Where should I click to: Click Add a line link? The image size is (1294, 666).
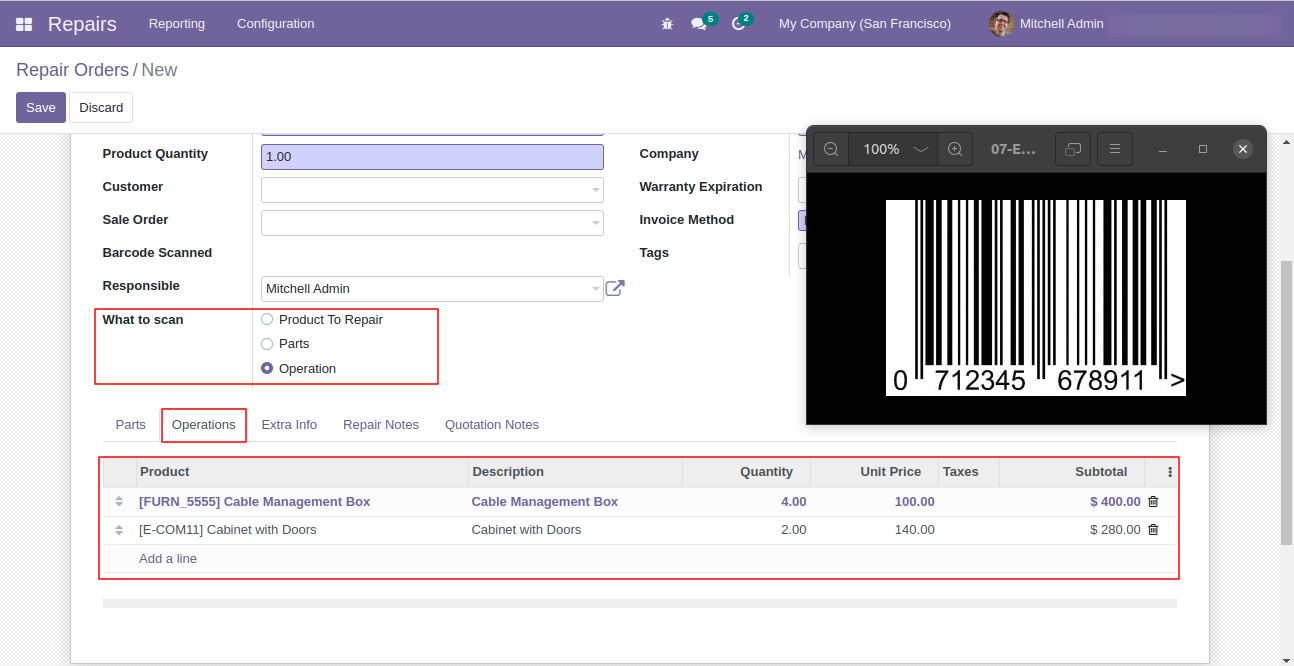click(x=168, y=559)
